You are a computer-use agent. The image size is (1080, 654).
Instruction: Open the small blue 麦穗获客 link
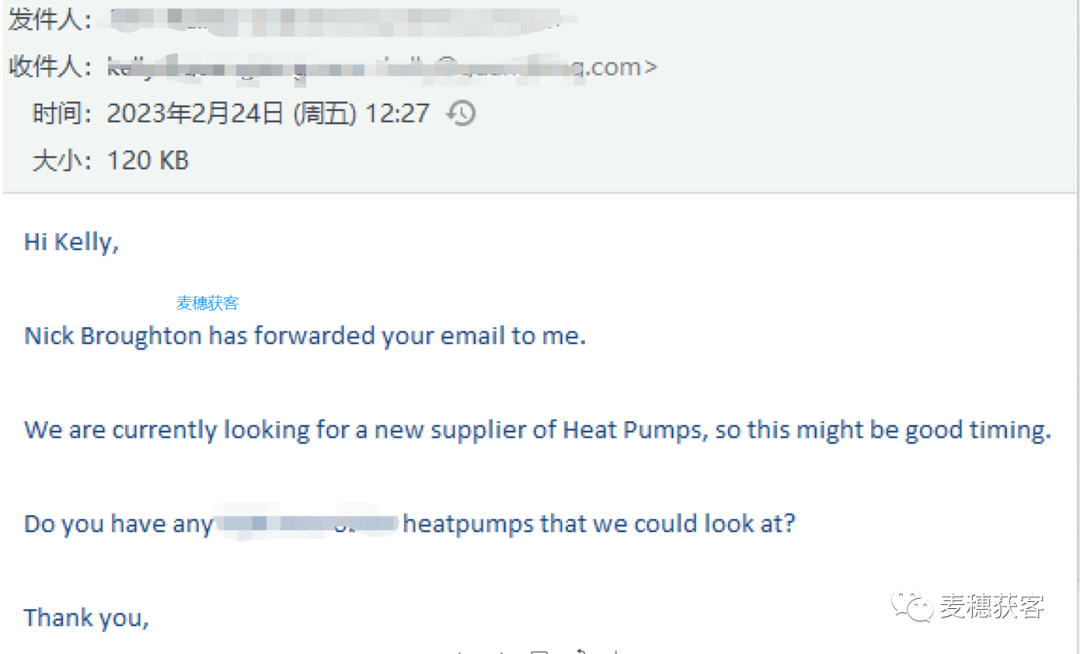click(x=207, y=303)
